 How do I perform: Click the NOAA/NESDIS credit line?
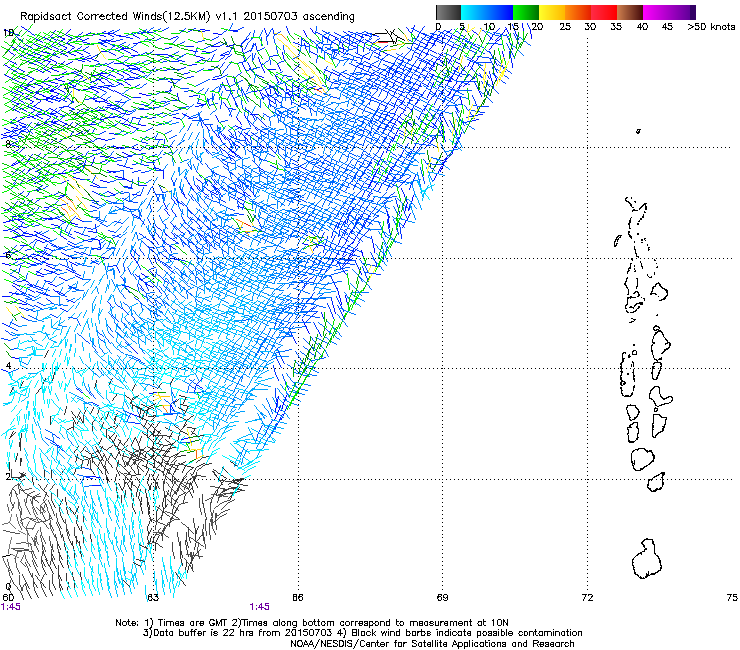click(x=432, y=644)
